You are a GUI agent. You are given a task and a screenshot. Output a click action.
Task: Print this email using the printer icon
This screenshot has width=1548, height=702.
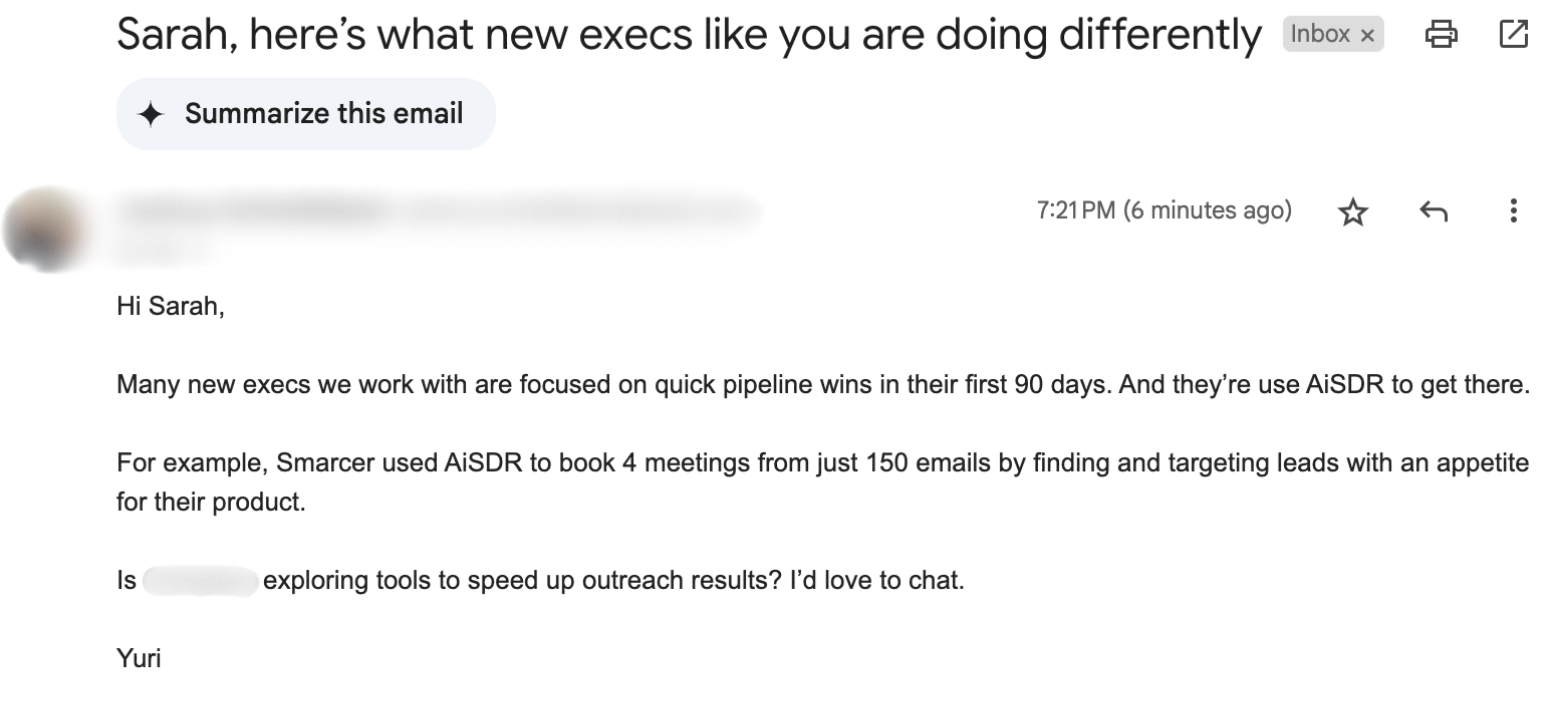coord(1441,35)
